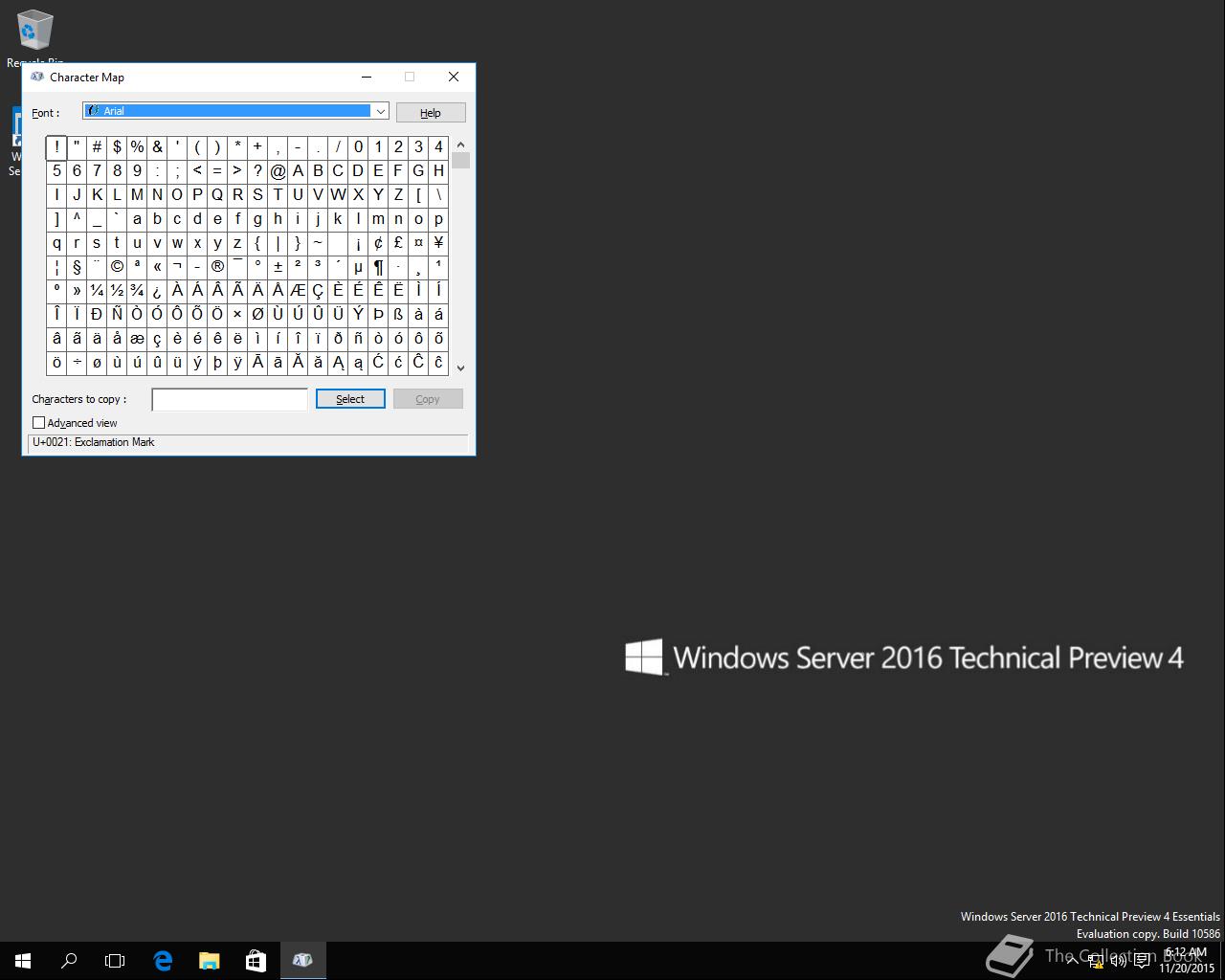Select the ¶ pilcrow character
The height and width of the screenshot is (980, 1225).
pyautogui.click(x=378, y=266)
